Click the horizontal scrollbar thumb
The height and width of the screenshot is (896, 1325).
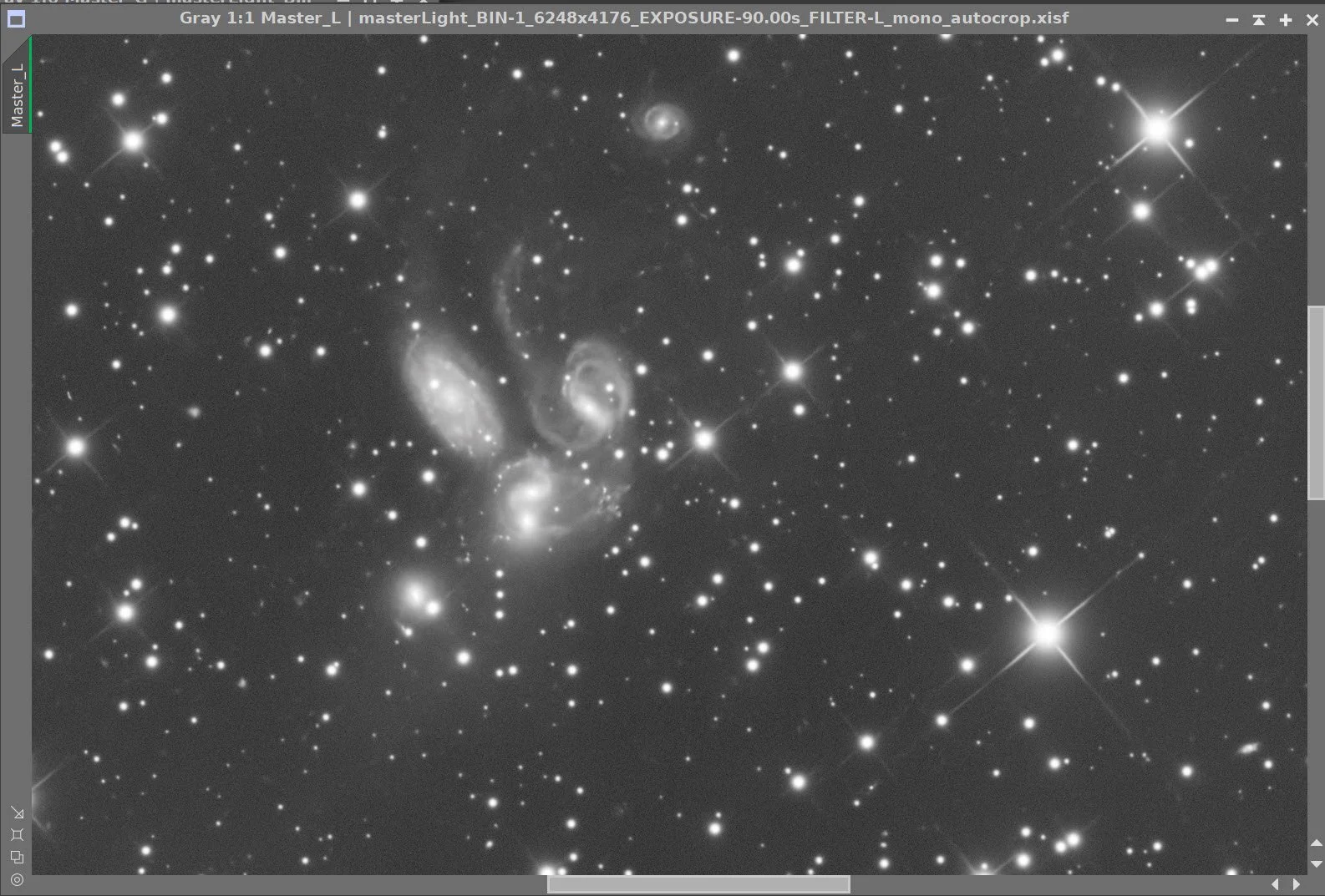click(x=698, y=883)
